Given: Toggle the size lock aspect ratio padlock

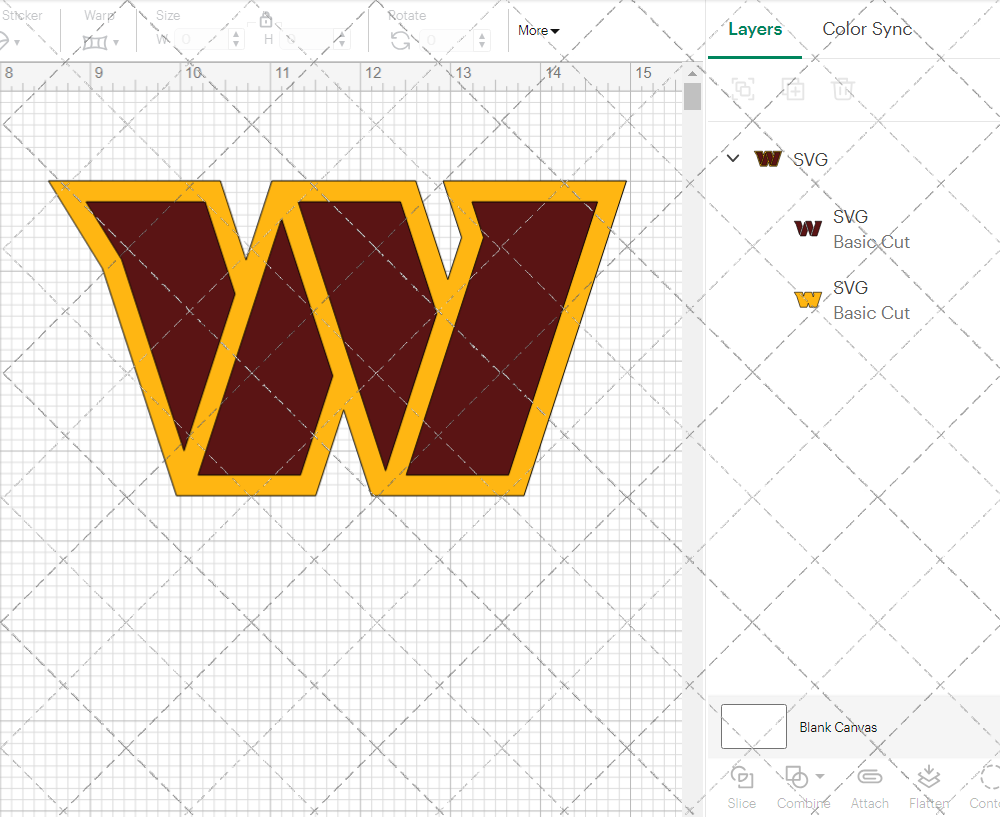Looking at the screenshot, I should 266,19.
